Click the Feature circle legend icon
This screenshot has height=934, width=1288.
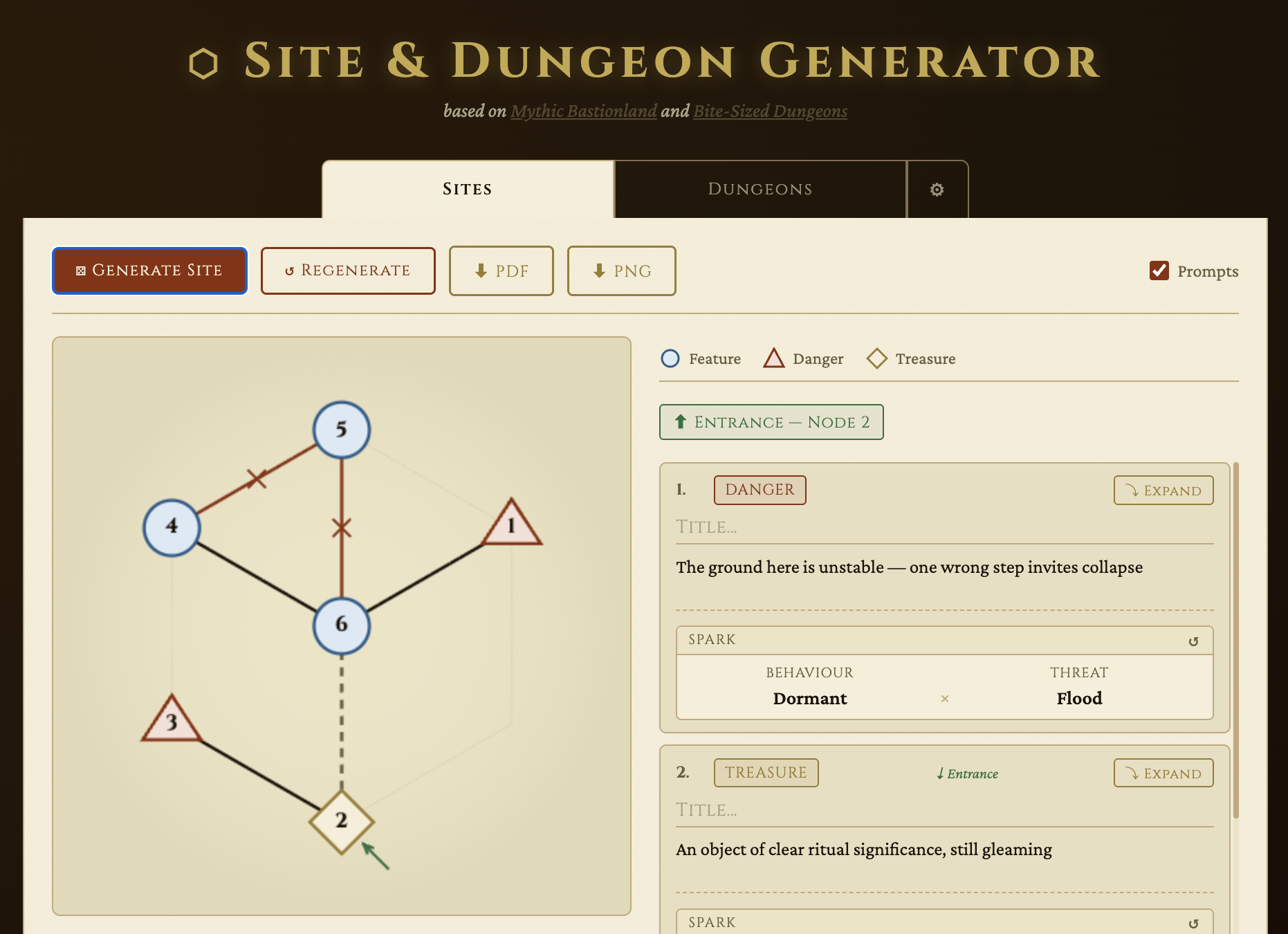[670, 358]
